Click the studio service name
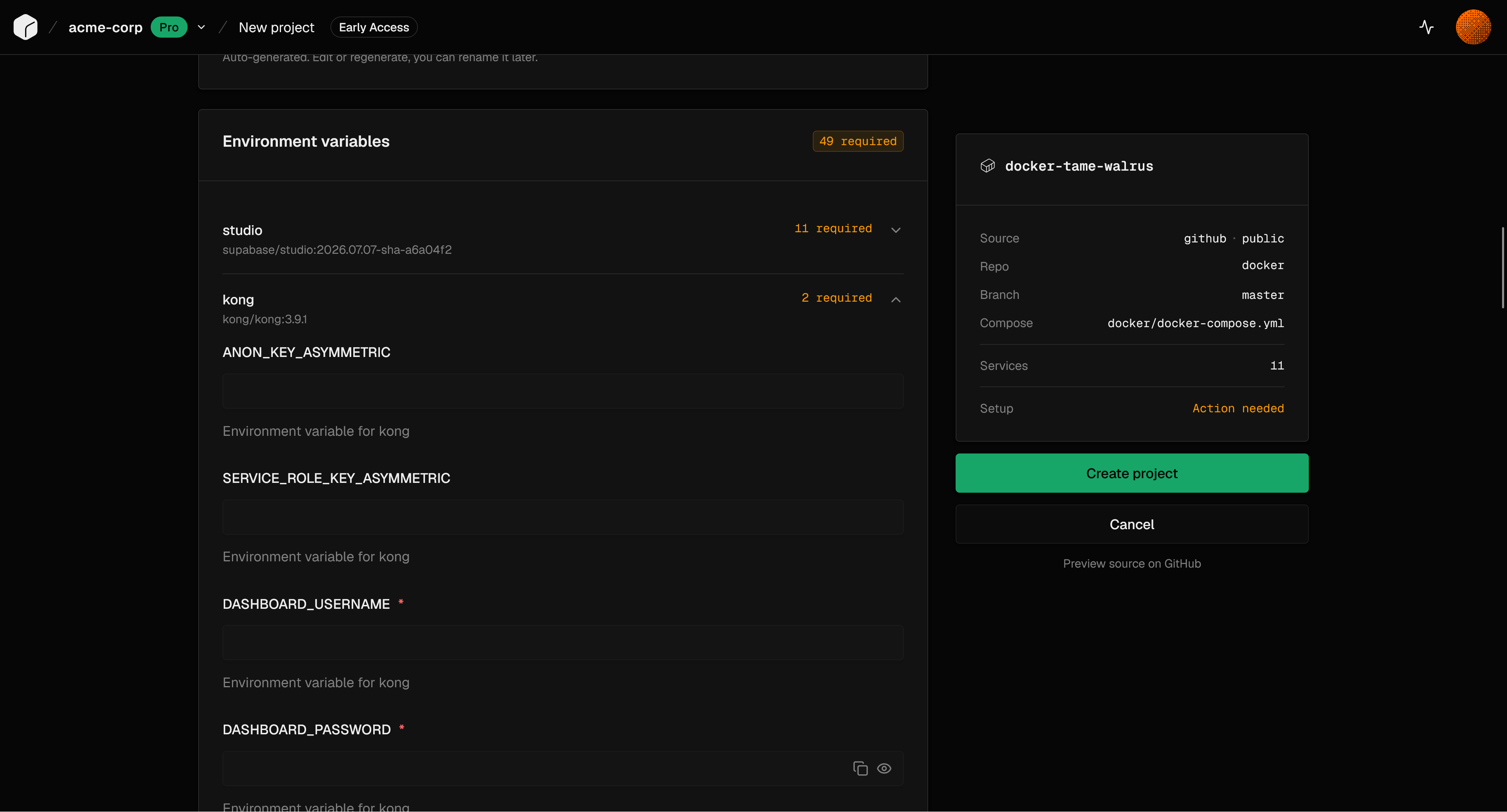 click(x=242, y=230)
